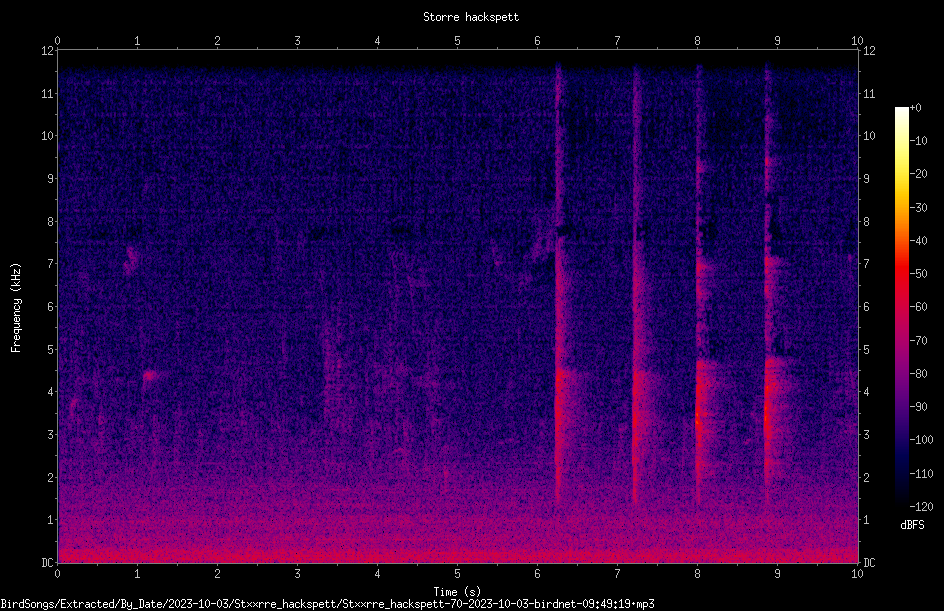Click the '-100' value on the colorbar scale
The height and width of the screenshot is (611, 944).
click(x=922, y=440)
